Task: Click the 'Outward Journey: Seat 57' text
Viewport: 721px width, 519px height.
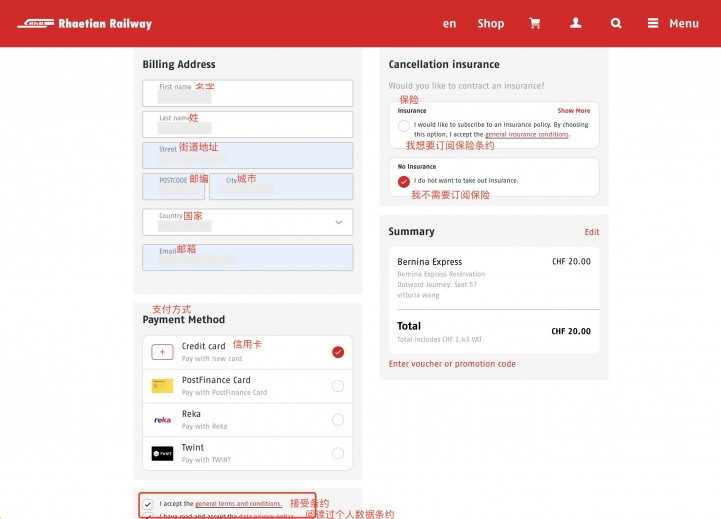Action: (437, 285)
